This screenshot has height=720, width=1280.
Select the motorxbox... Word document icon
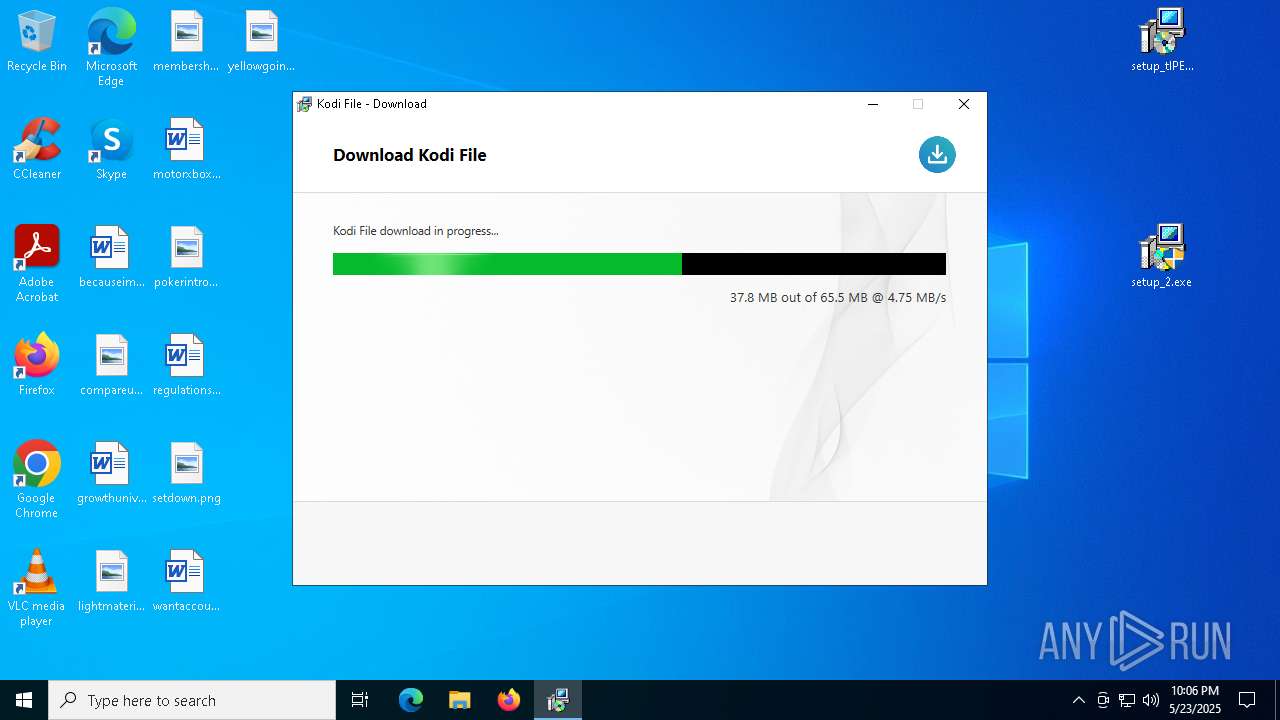[x=186, y=150]
